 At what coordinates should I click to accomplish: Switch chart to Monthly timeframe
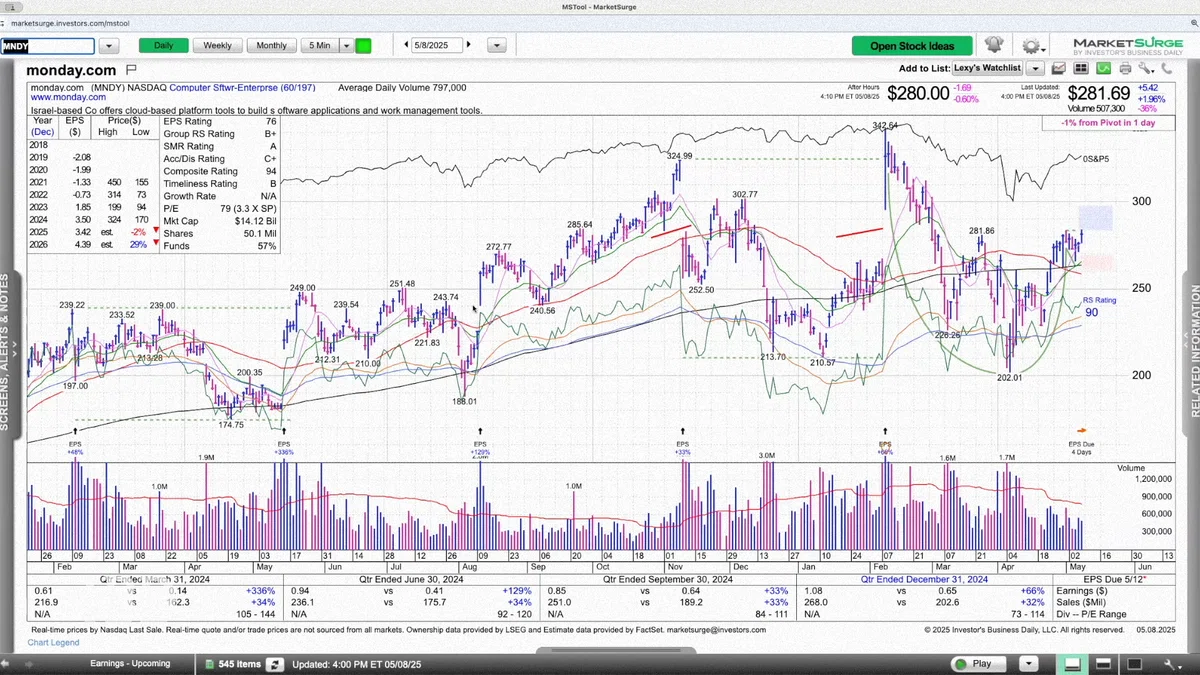coord(272,45)
